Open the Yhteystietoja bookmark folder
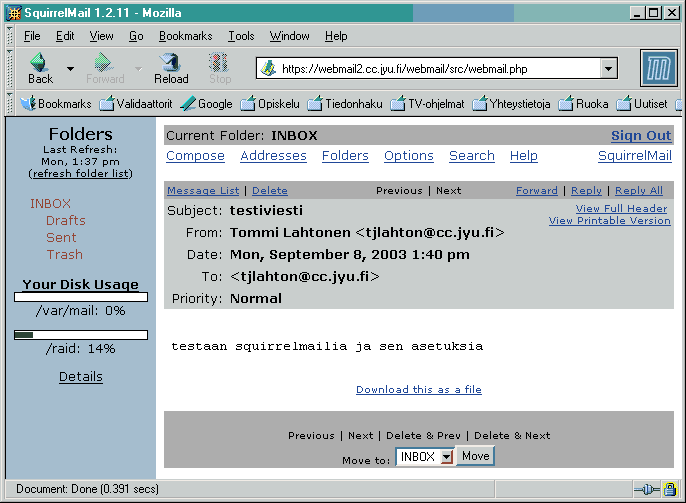Image resolution: width=686 pixels, height=503 pixels. click(x=511, y=104)
